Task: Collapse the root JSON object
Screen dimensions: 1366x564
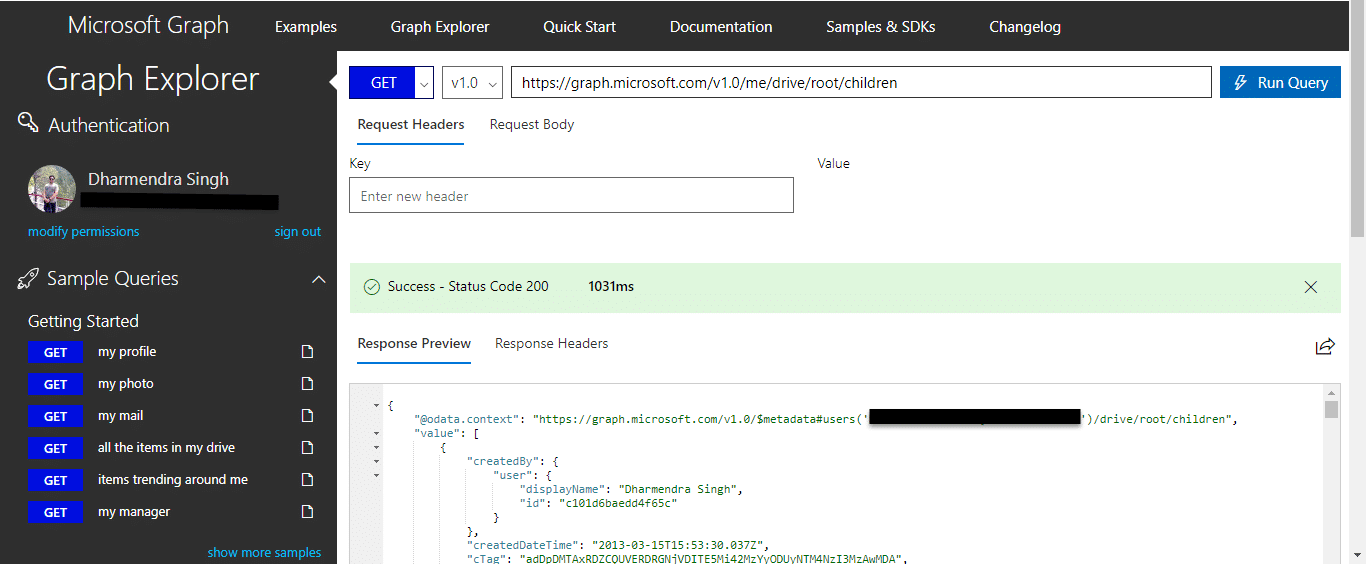Action: click(376, 406)
